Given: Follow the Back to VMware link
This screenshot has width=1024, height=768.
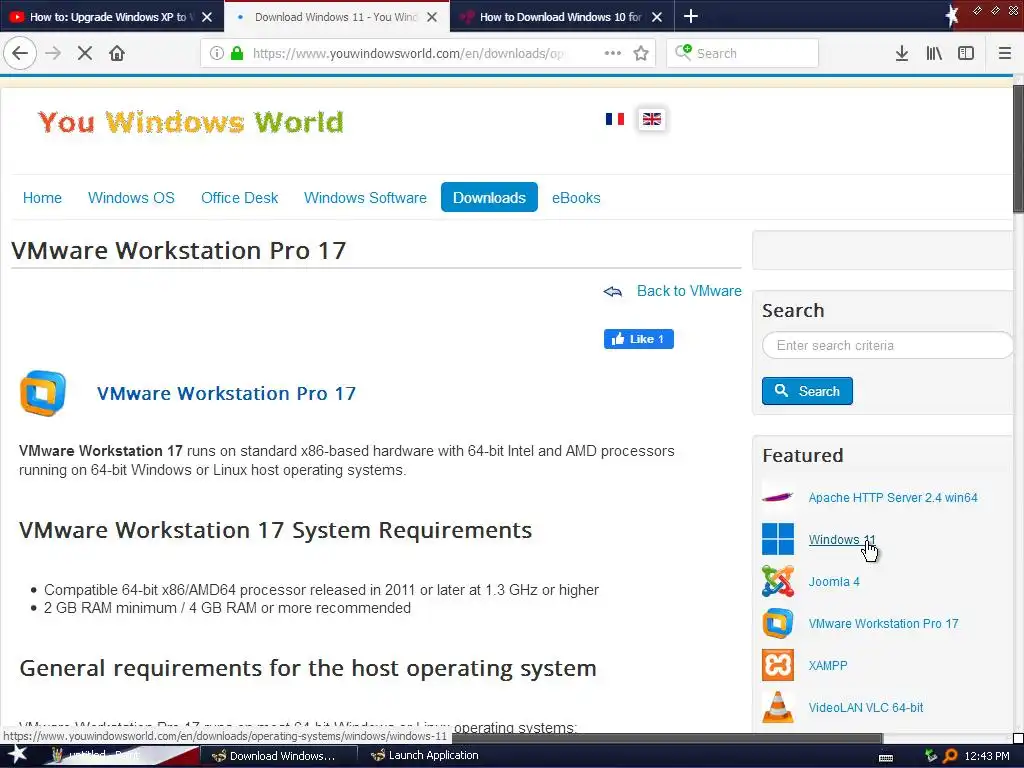Looking at the screenshot, I should (689, 291).
